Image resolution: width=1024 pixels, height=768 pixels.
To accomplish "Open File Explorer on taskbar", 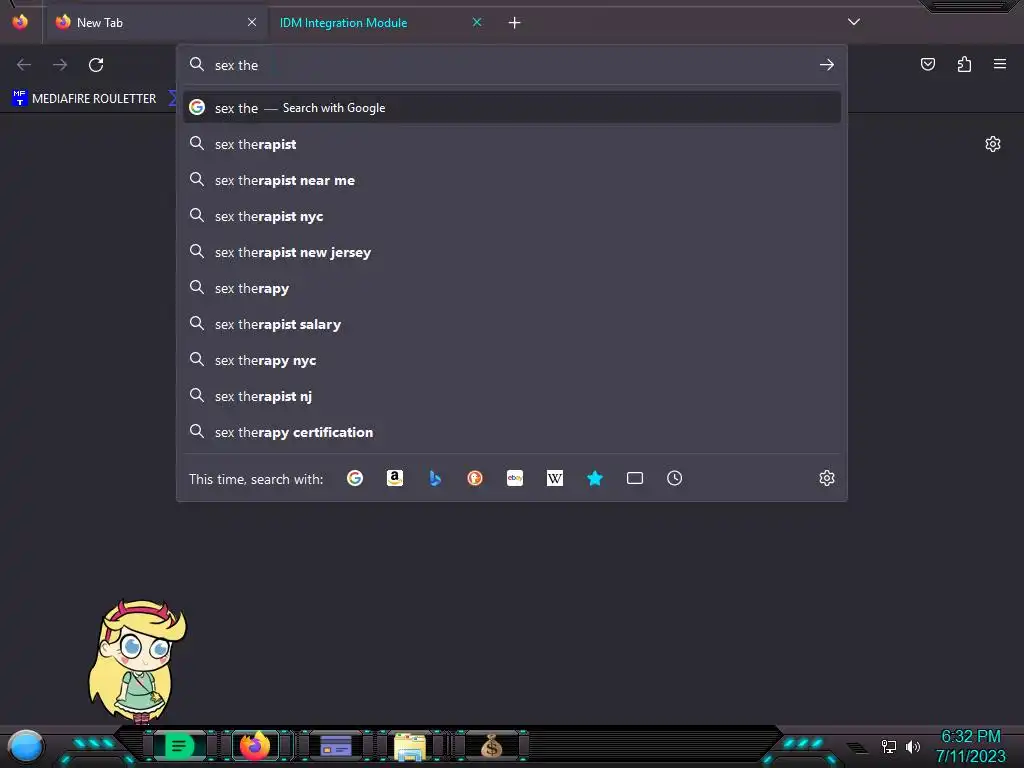I will point(410,746).
